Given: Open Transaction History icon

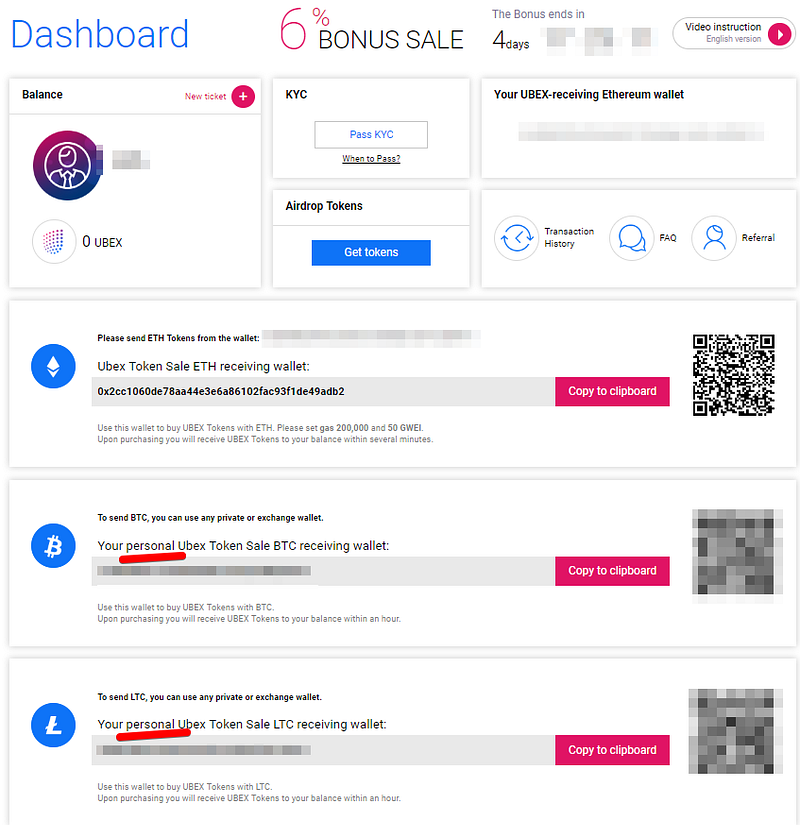Looking at the screenshot, I should (x=517, y=238).
